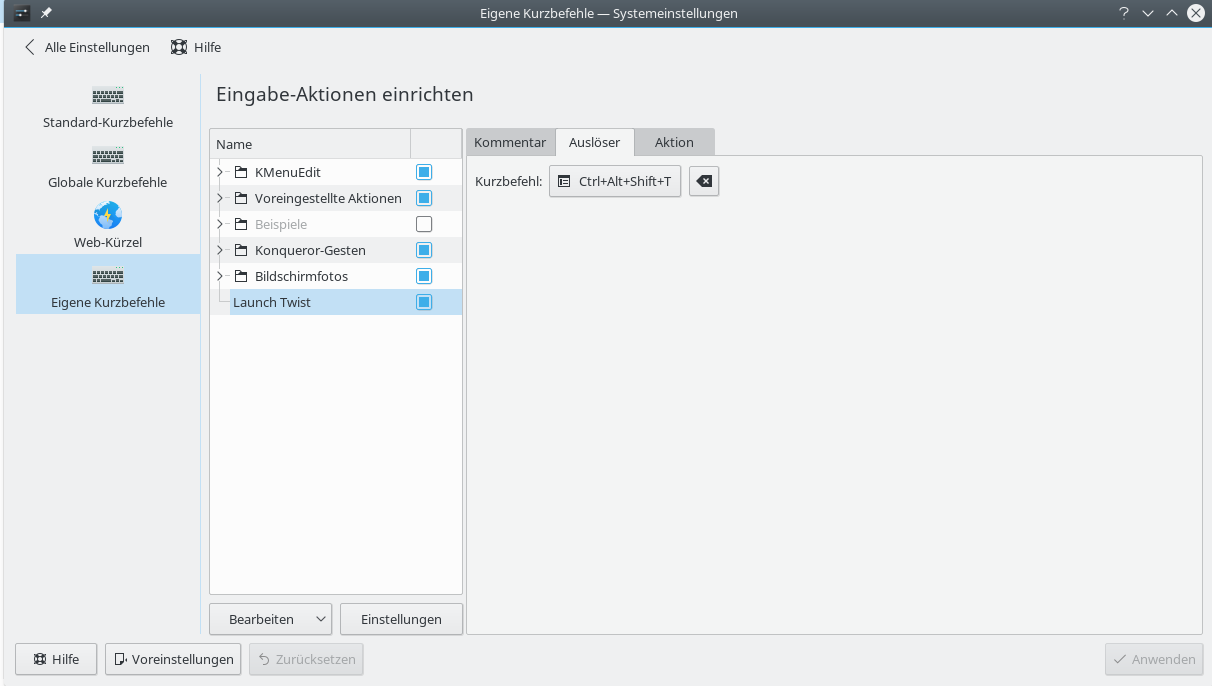Click the bottom Hilfe button
The image size is (1212, 686).
56,659
